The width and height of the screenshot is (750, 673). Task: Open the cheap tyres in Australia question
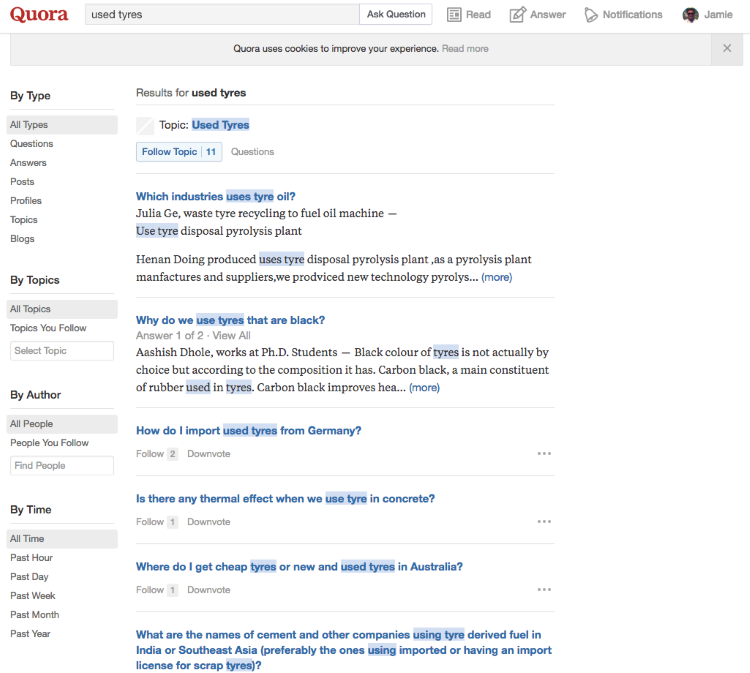click(299, 566)
